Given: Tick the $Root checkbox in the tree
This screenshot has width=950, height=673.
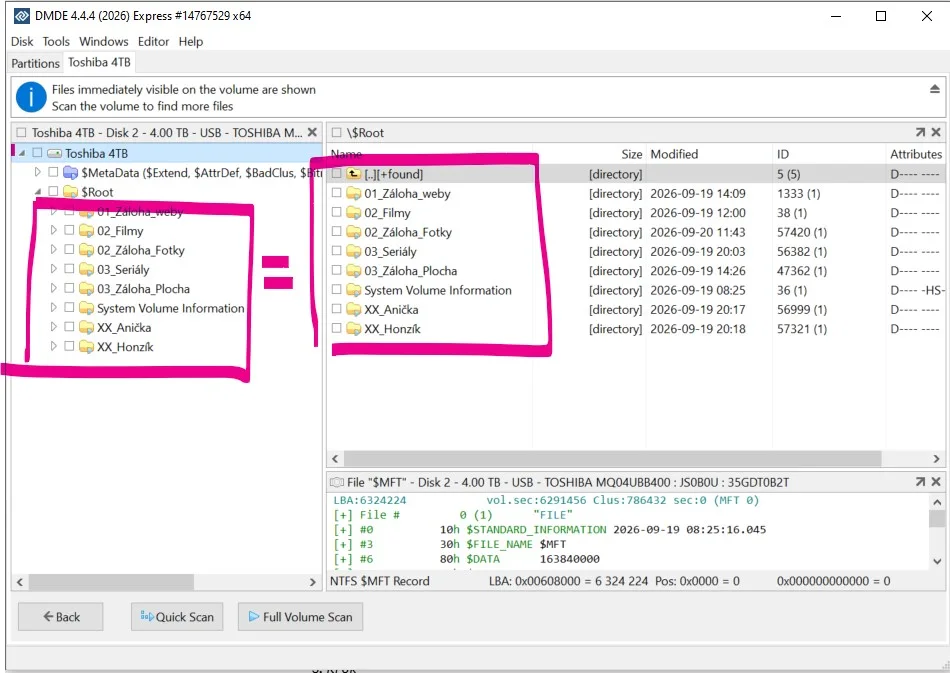Looking at the screenshot, I should pyautogui.click(x=53, y=191).
